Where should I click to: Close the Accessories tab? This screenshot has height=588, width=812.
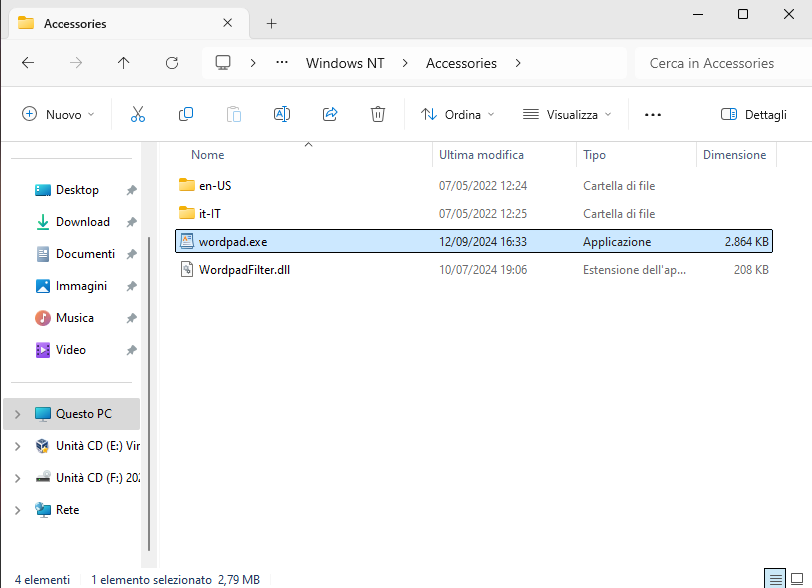click(x=227, y=23)
